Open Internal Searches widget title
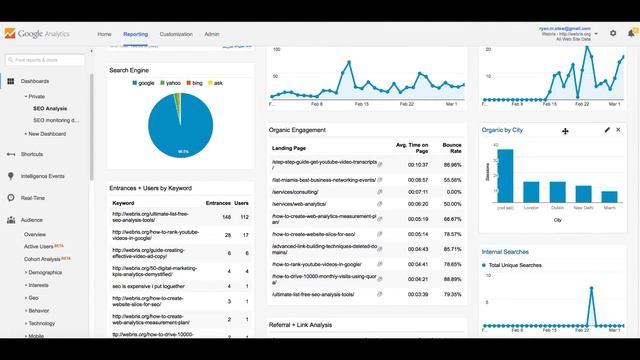 click(x=505, y=252)
